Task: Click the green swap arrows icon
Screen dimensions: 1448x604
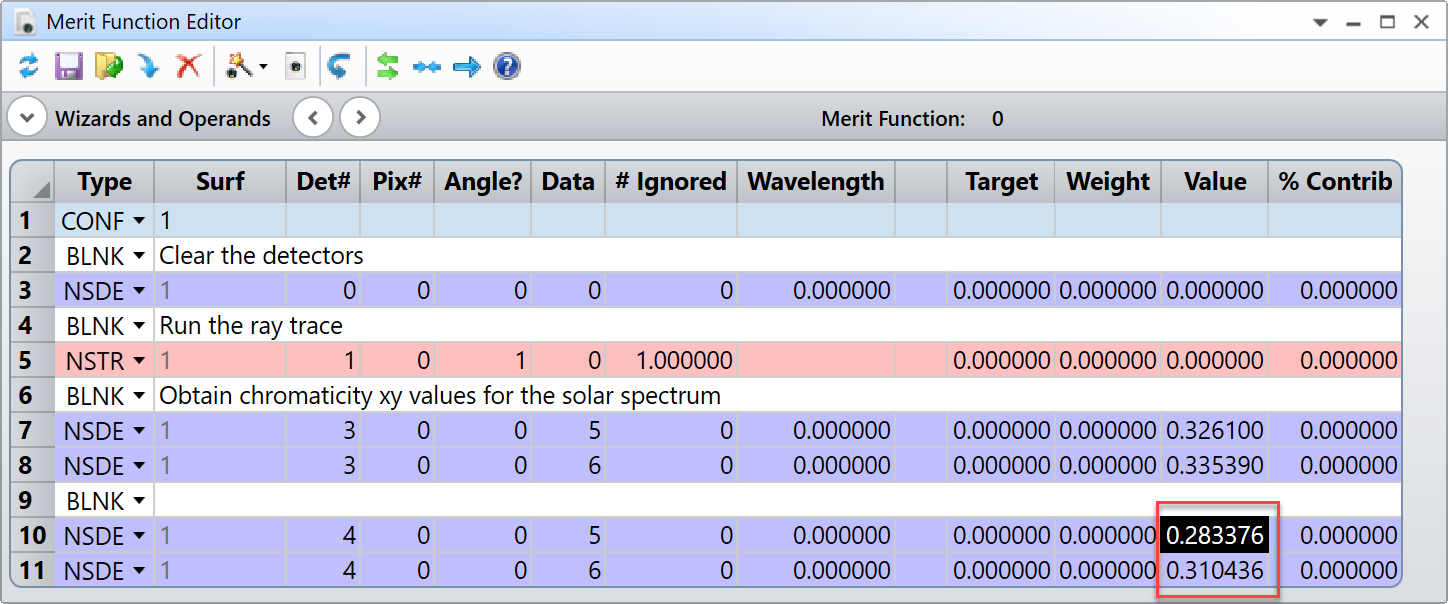Action: tap(388, 67)
